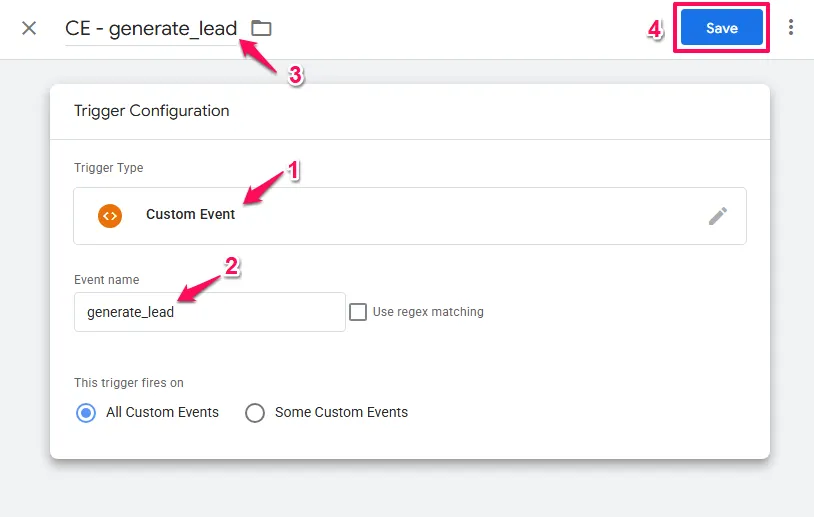
Task: Save the trigger with the Save button
Action: tap(721, 28)
